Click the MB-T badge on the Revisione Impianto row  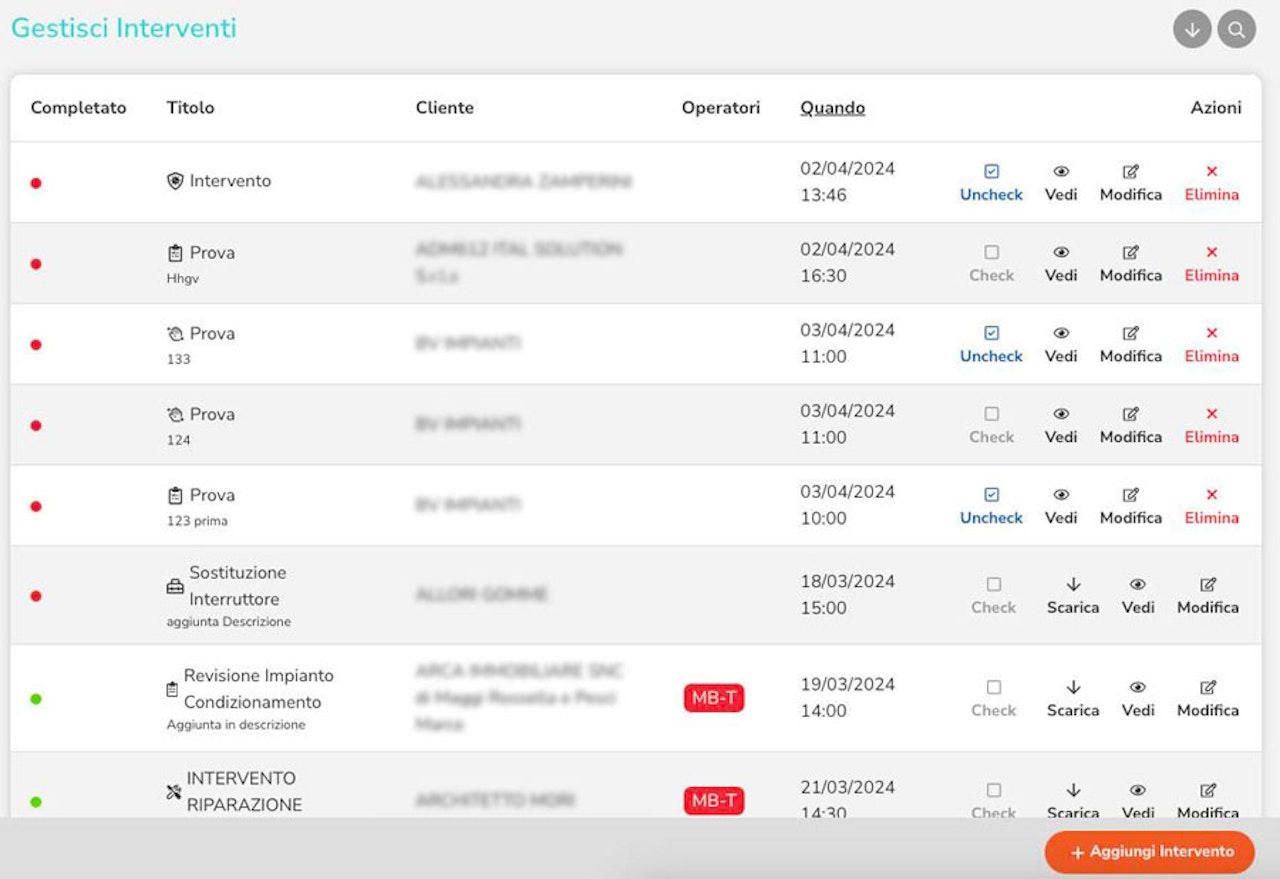click(x=714, y=698)
